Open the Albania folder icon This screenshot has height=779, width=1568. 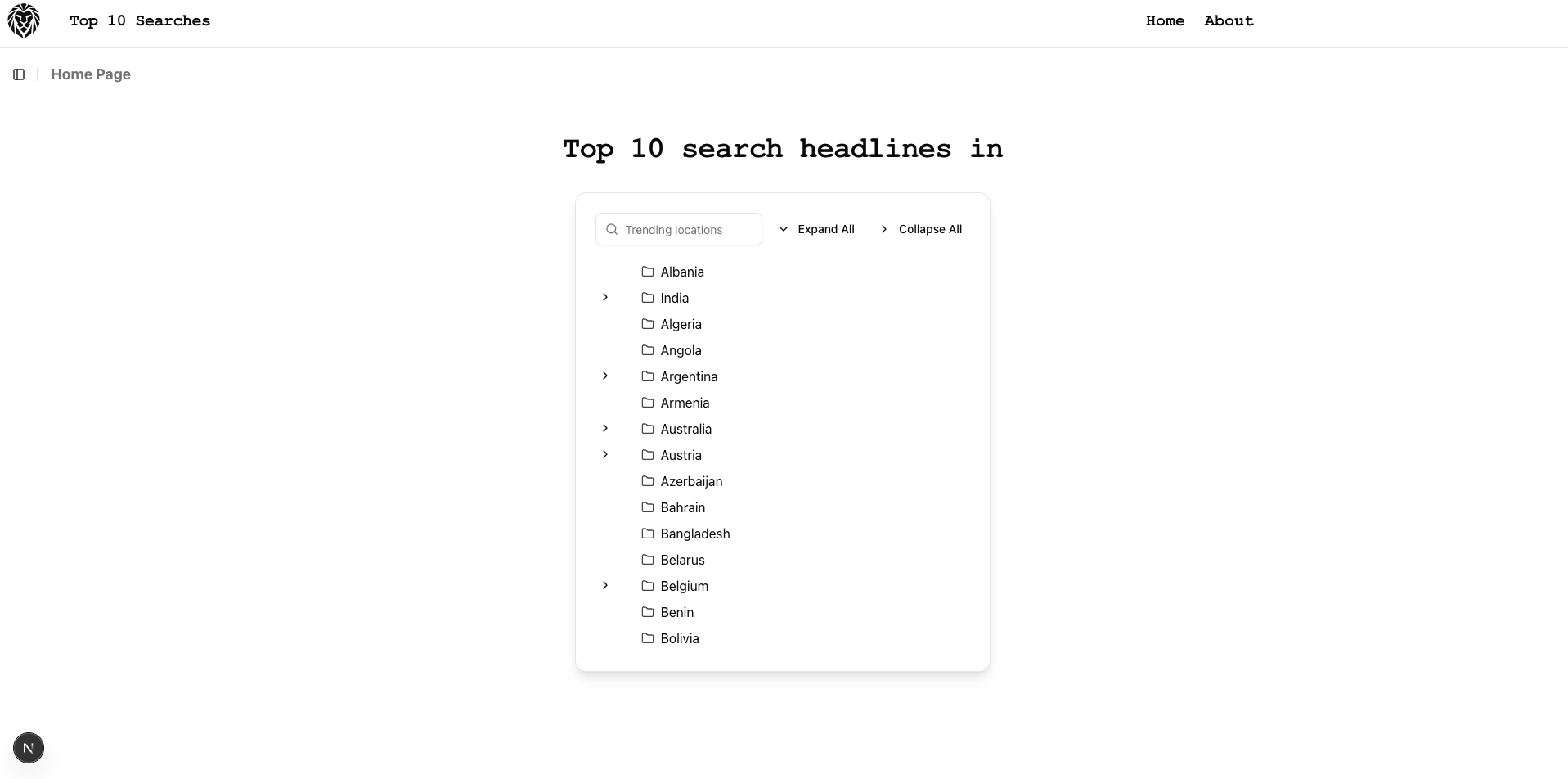click(647, 271)
